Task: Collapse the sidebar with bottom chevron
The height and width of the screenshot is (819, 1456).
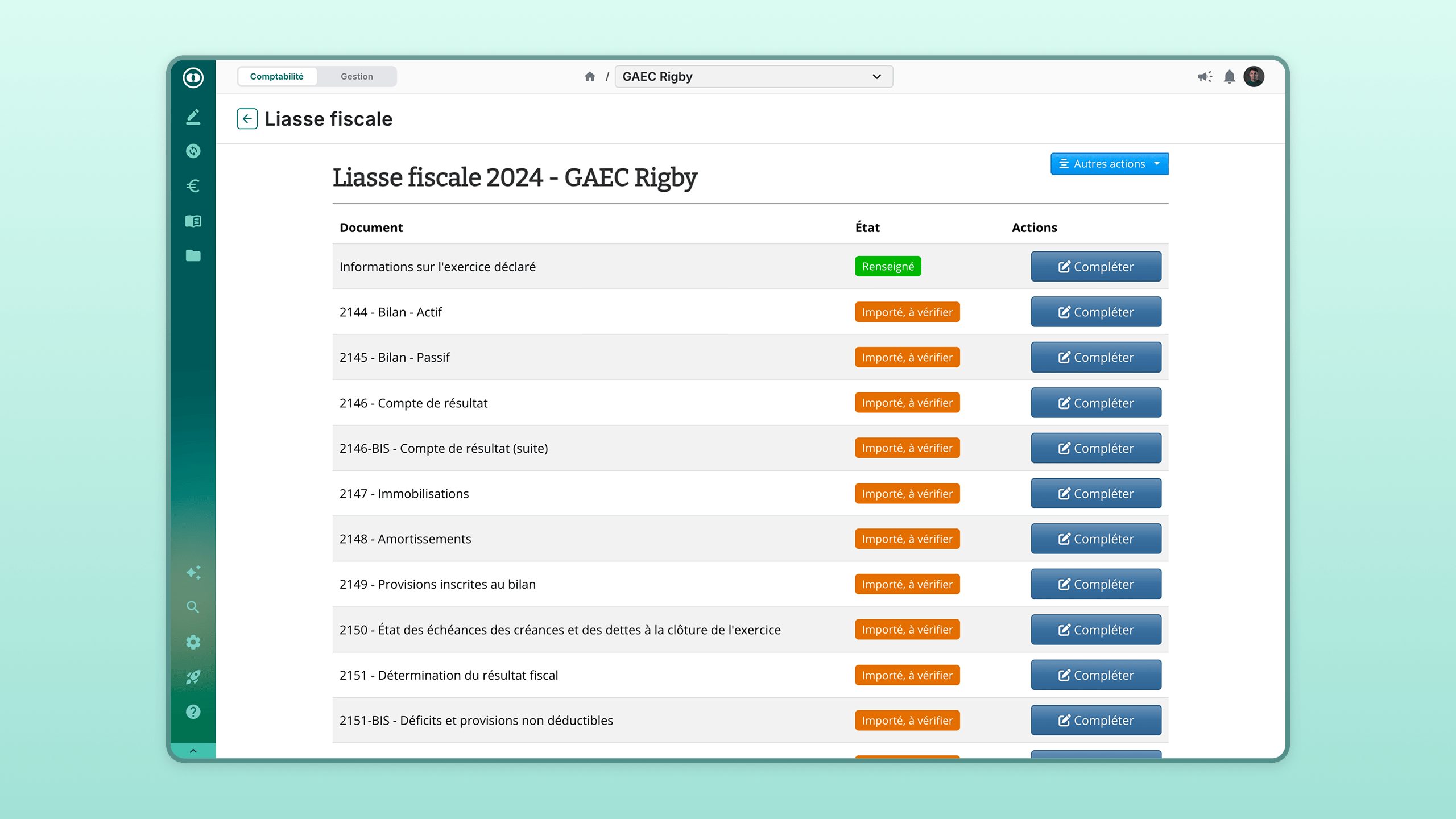Action: pyautogui.click(x=193, y=751)
